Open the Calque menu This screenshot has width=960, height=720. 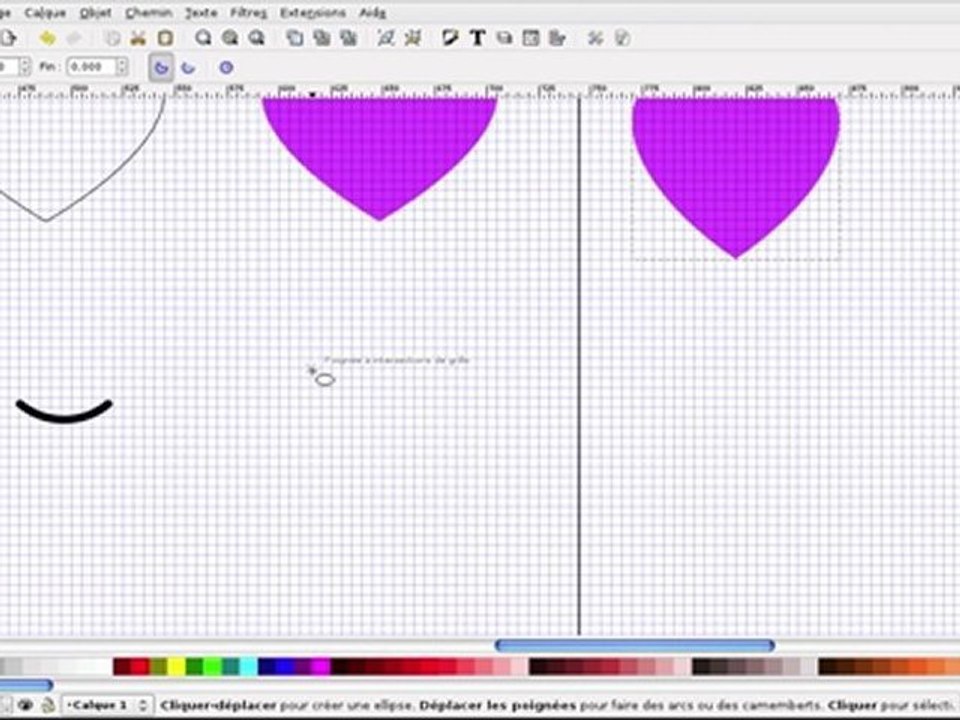[x=45, y=13]
